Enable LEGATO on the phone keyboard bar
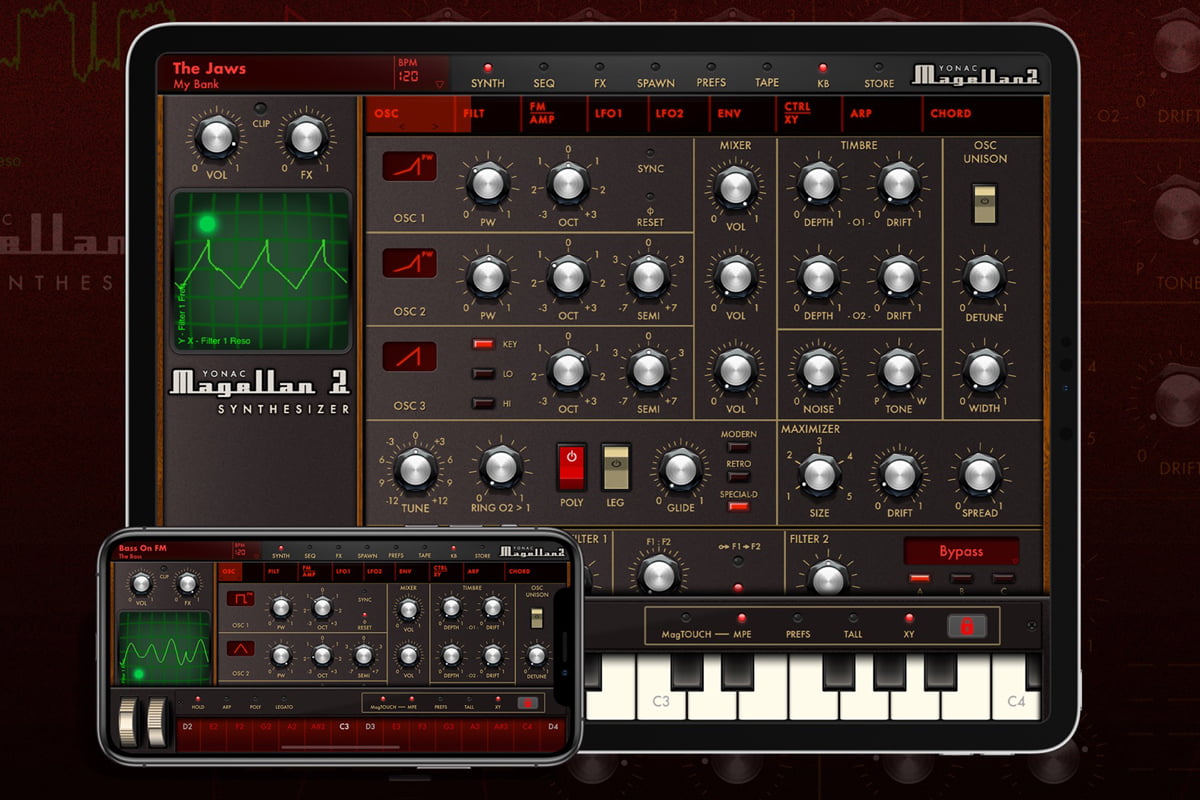 [285, 703]
